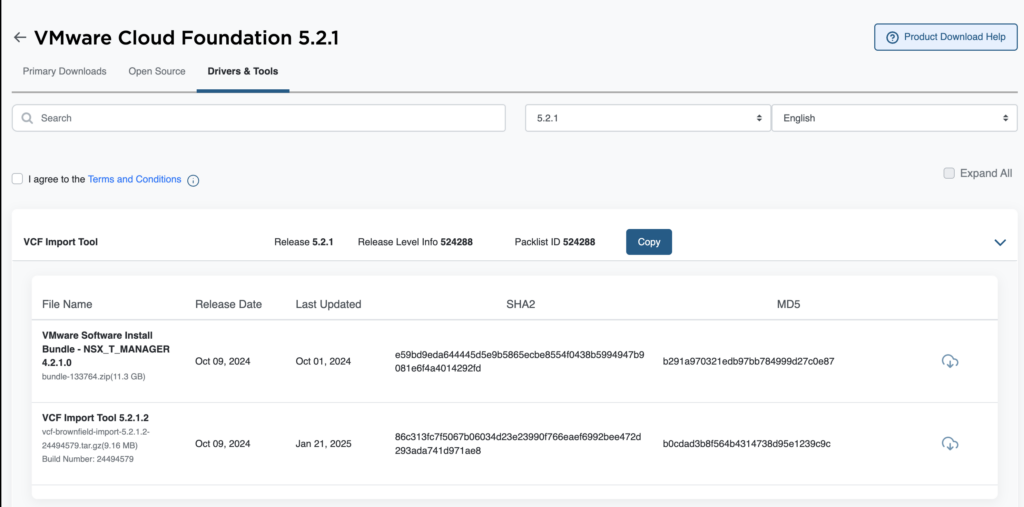1024x507 pixels.
Task: Switch to Primary Downloads tab
Action: click(x=64, y=71)
